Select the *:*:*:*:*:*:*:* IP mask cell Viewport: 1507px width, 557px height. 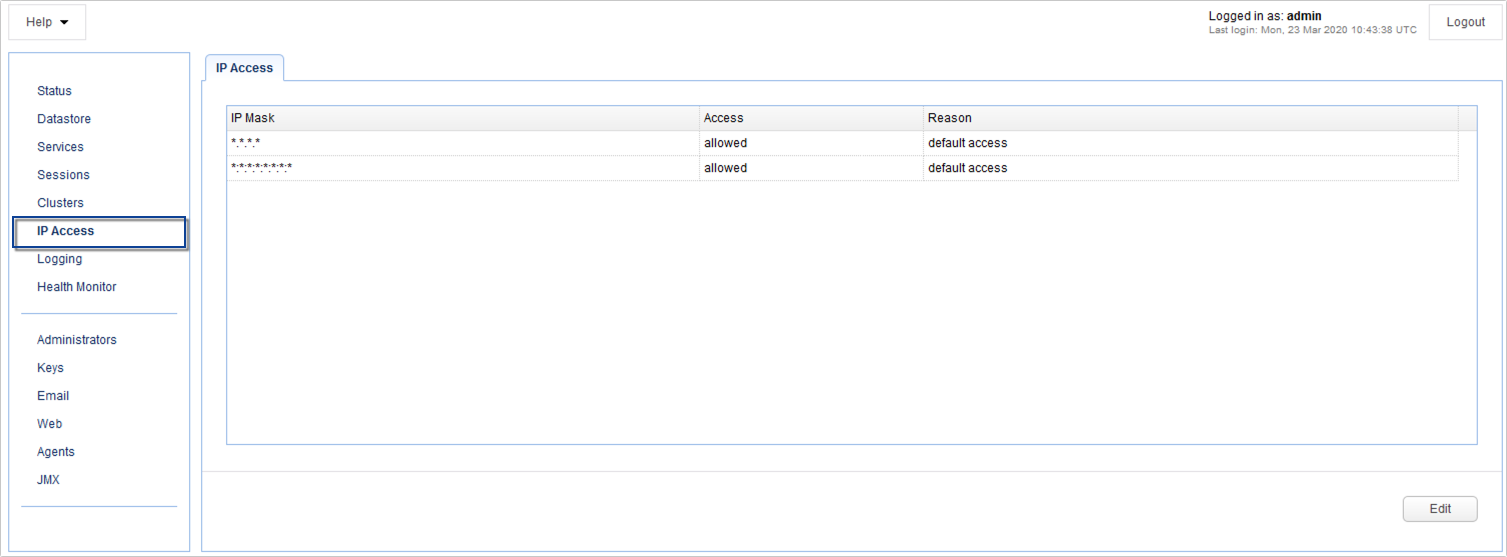(x=463, y=168)
